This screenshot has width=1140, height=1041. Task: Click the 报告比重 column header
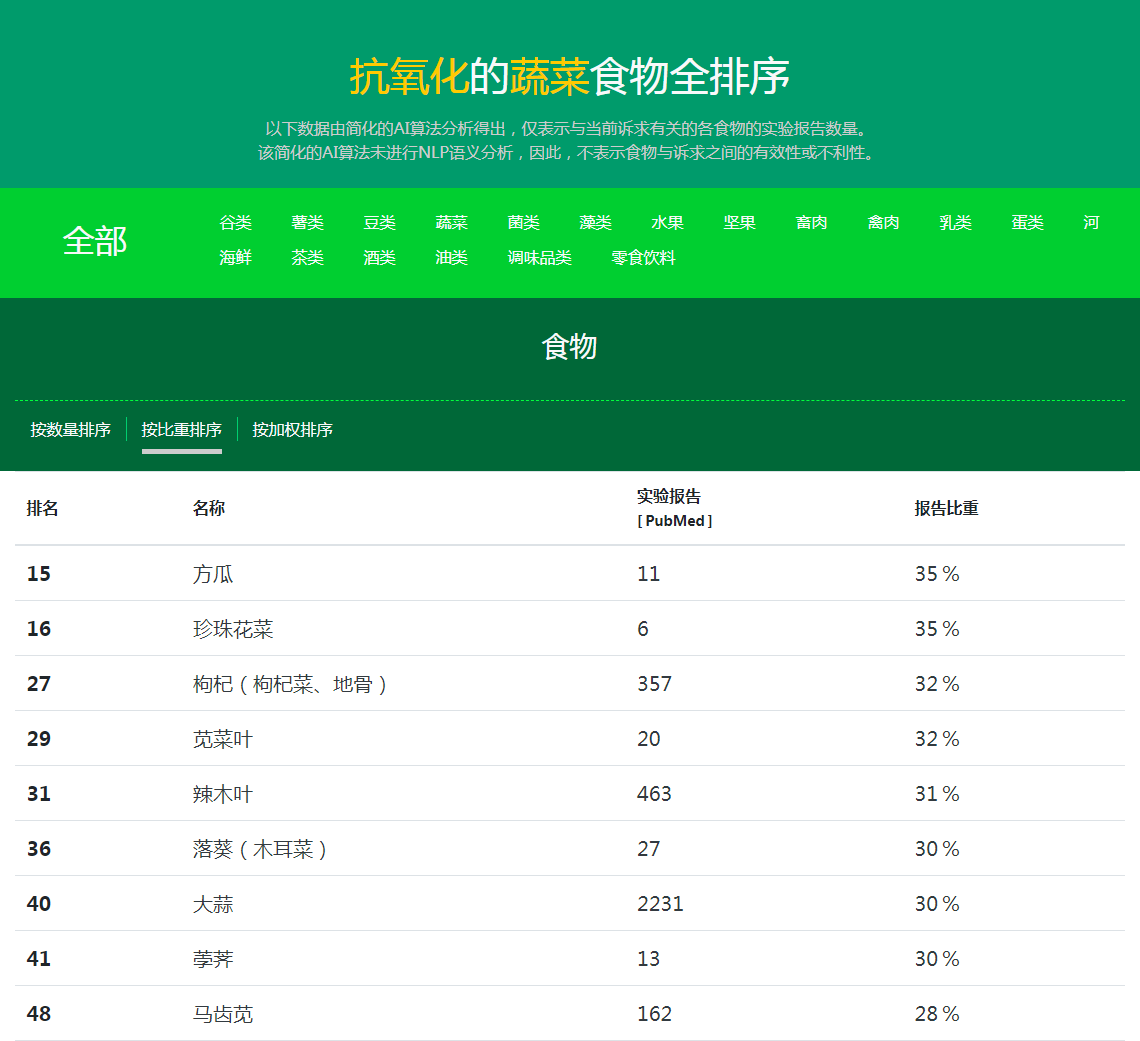(x=946, y=508)
